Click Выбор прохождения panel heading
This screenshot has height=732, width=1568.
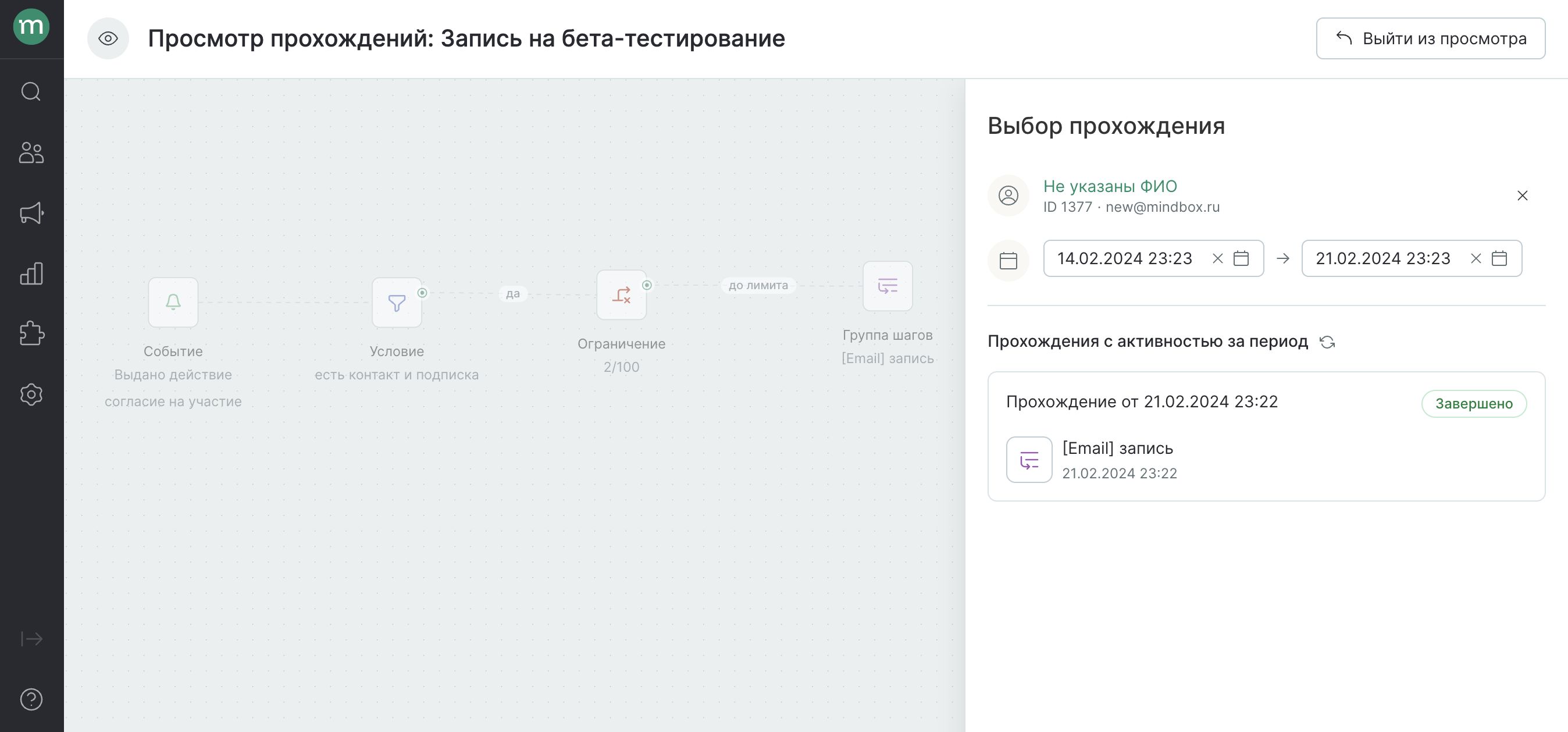coord(1106,126)
